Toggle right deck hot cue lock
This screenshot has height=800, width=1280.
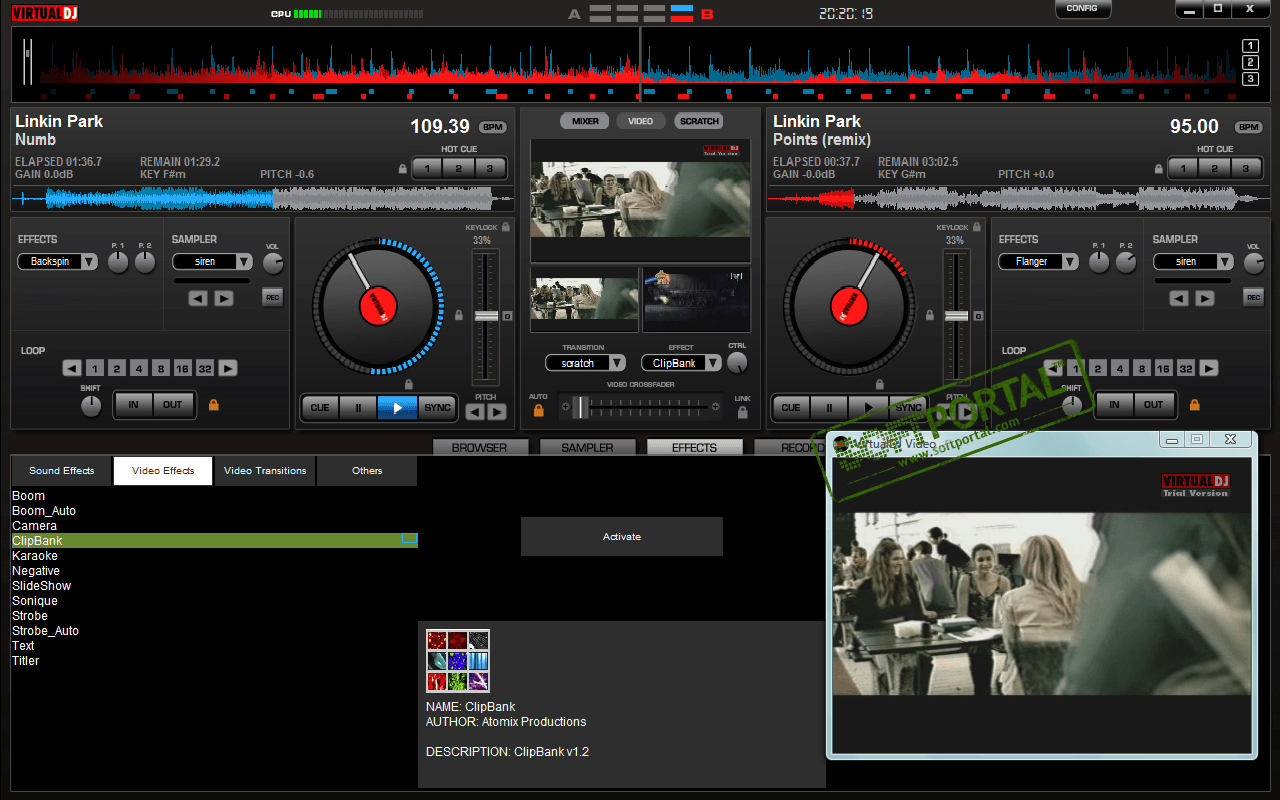click(1158, 169)
